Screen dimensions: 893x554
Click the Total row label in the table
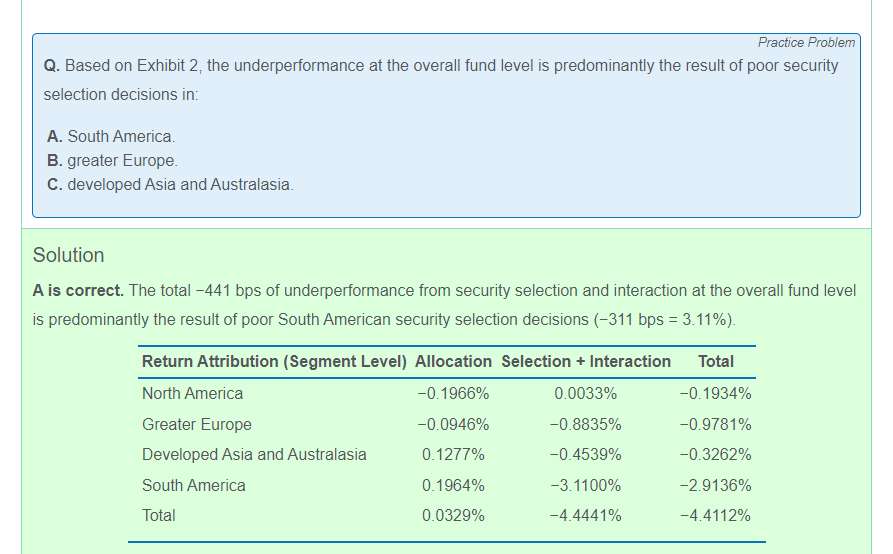tap(158, 515)
